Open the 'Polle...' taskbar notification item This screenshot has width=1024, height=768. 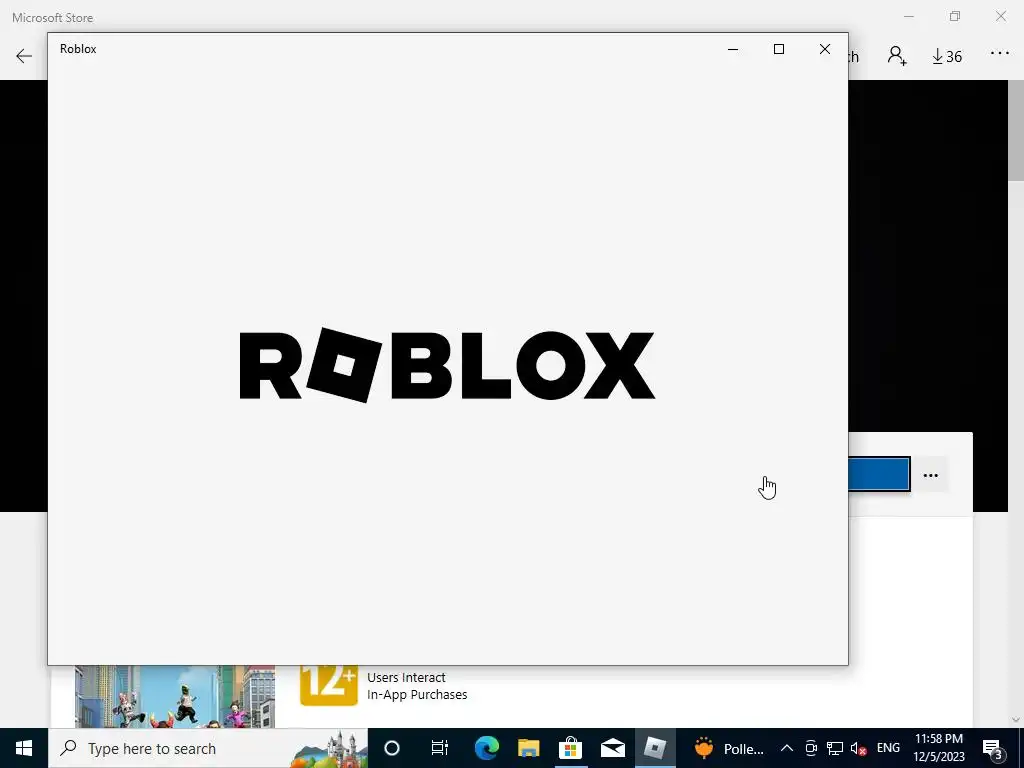[729, 748]
